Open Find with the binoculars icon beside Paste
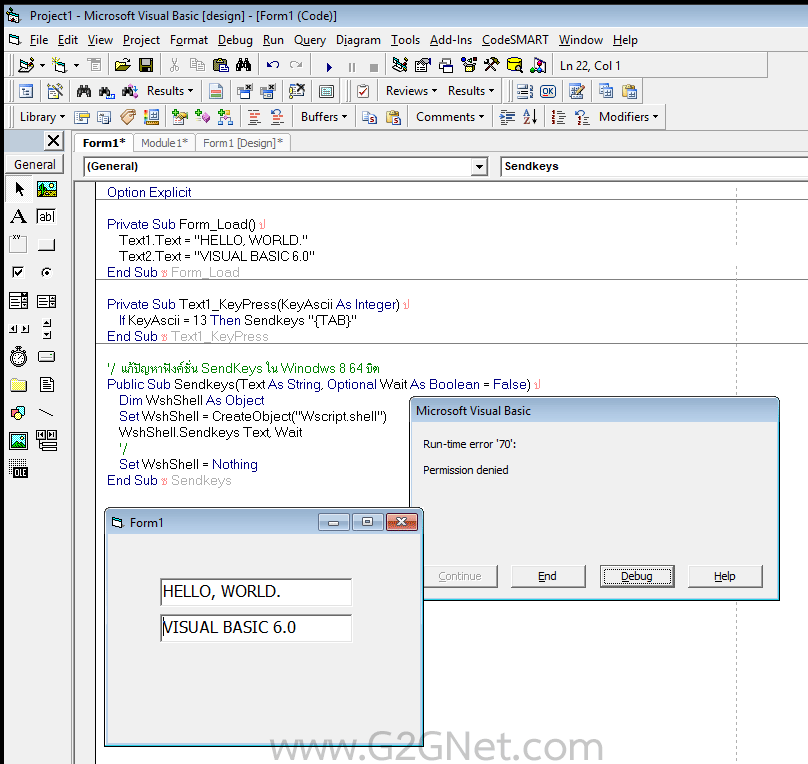Screen dimensions: 808x764 tap(243, 65)
